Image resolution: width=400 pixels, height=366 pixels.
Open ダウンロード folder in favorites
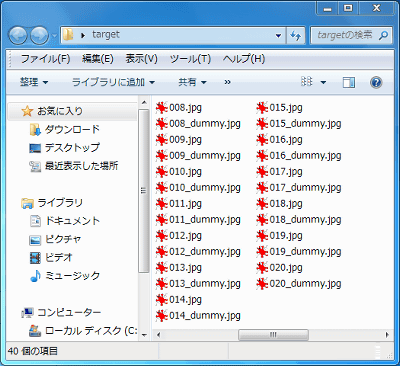(65, 129)
